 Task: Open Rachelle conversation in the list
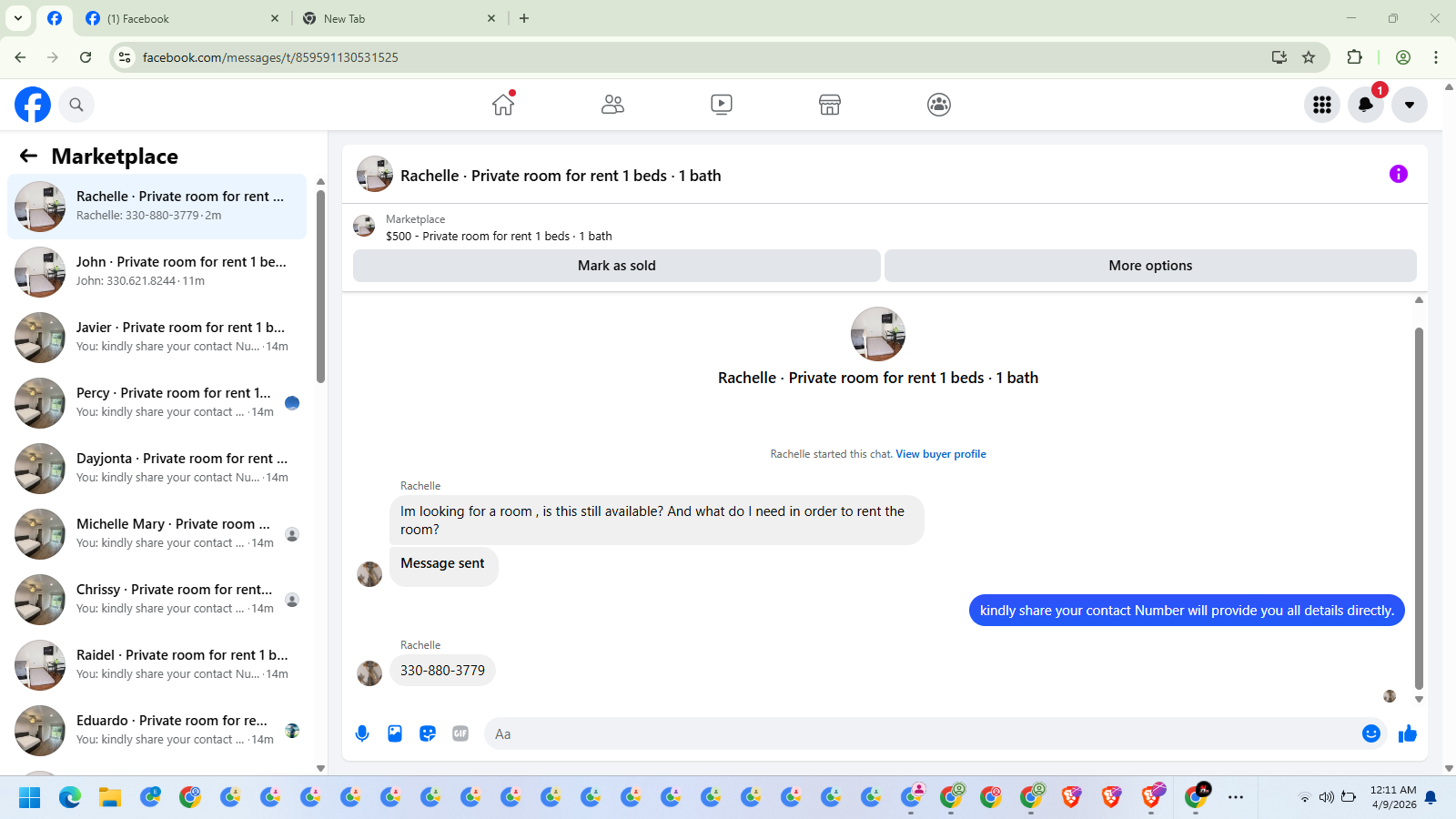(157, 207)
